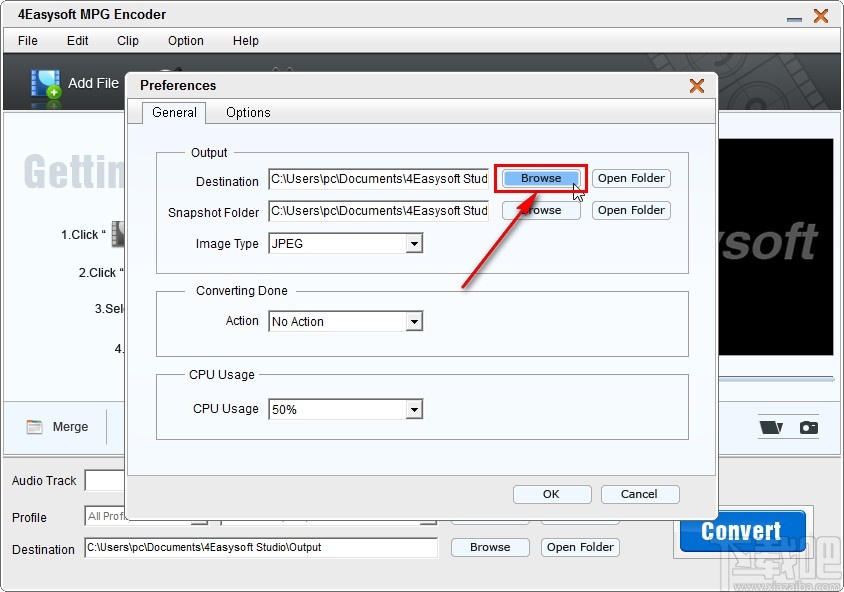The image size is (844, 592).
Task: Click the Merge icon in main window
Action: [x=34, y=427]
